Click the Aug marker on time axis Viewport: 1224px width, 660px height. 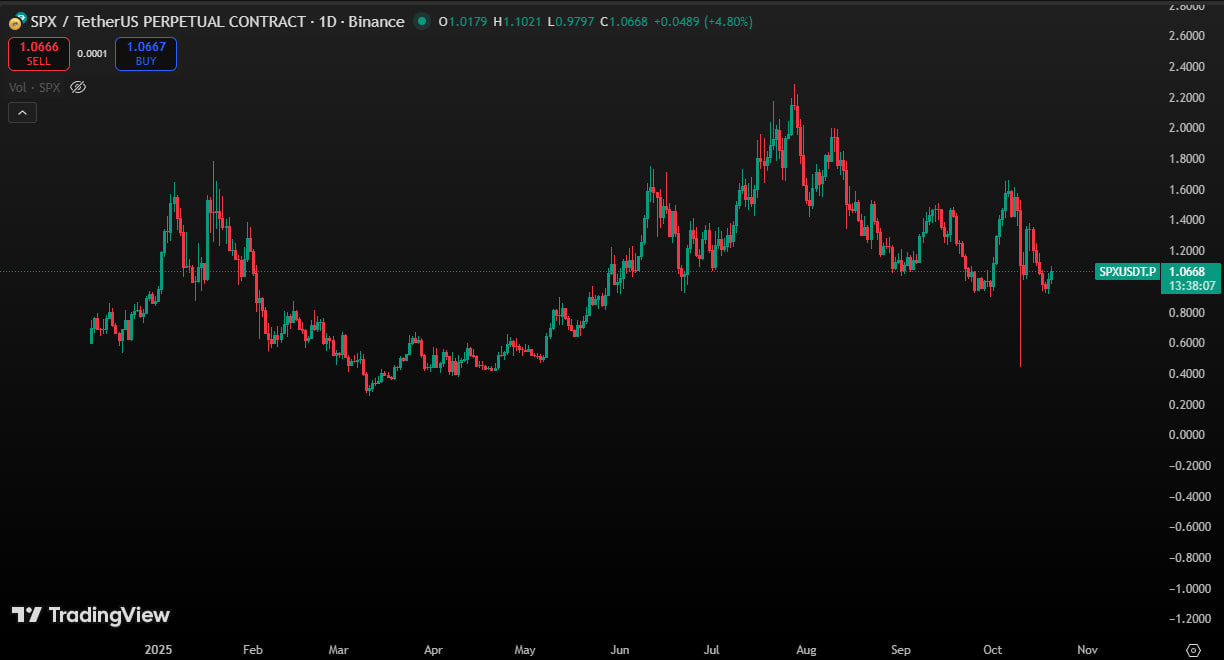point(806,649)
